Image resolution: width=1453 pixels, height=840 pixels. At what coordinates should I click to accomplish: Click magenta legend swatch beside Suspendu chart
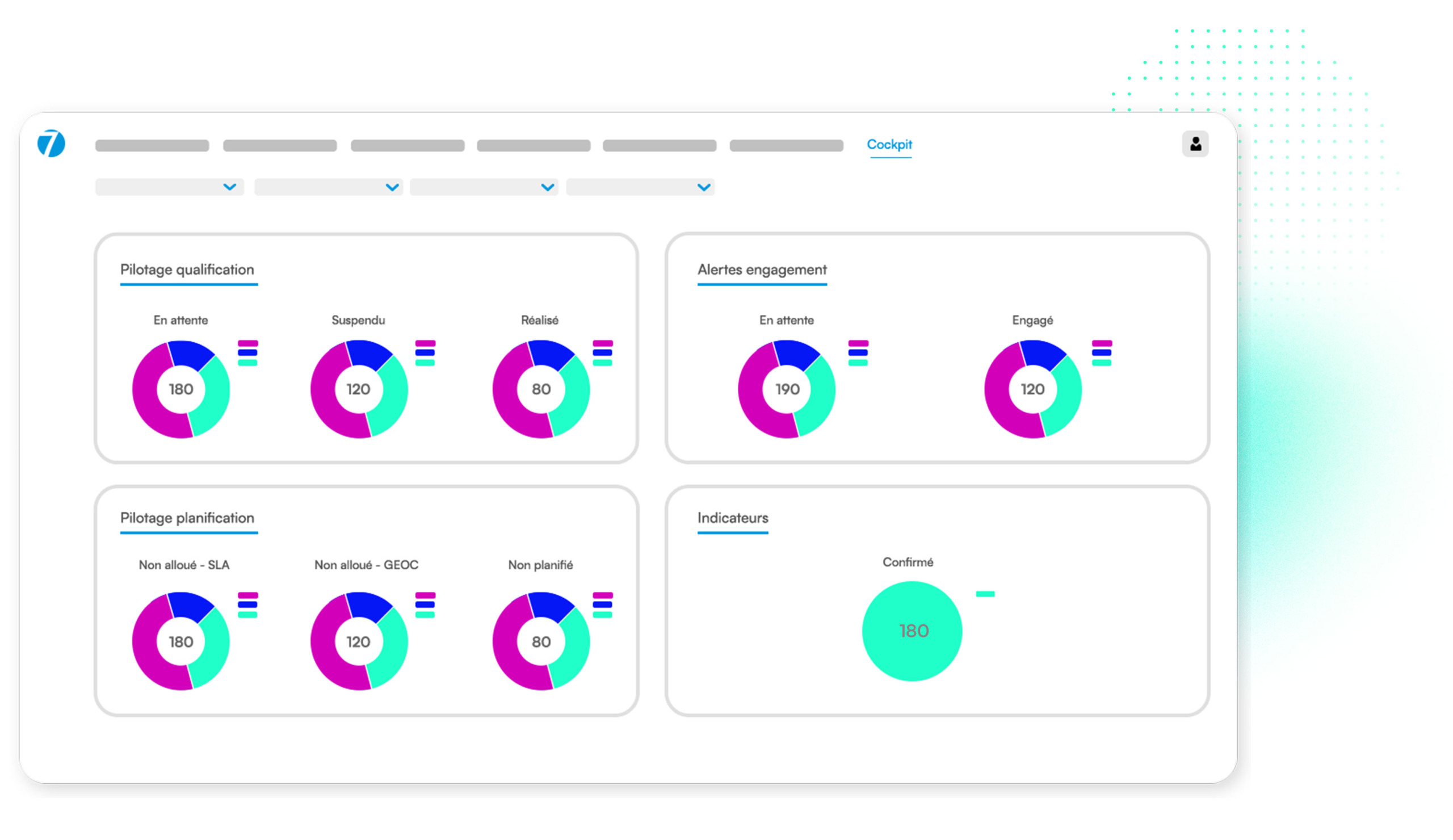pyautogui.click(x=426, y=343)
